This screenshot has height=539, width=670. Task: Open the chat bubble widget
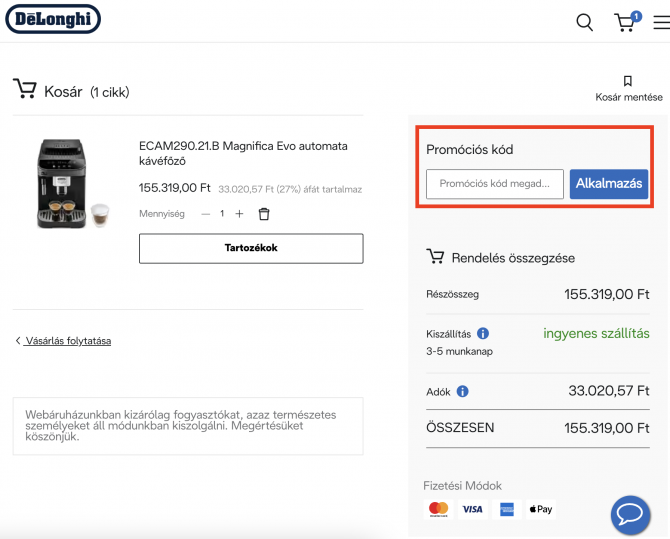click(631, 515)
